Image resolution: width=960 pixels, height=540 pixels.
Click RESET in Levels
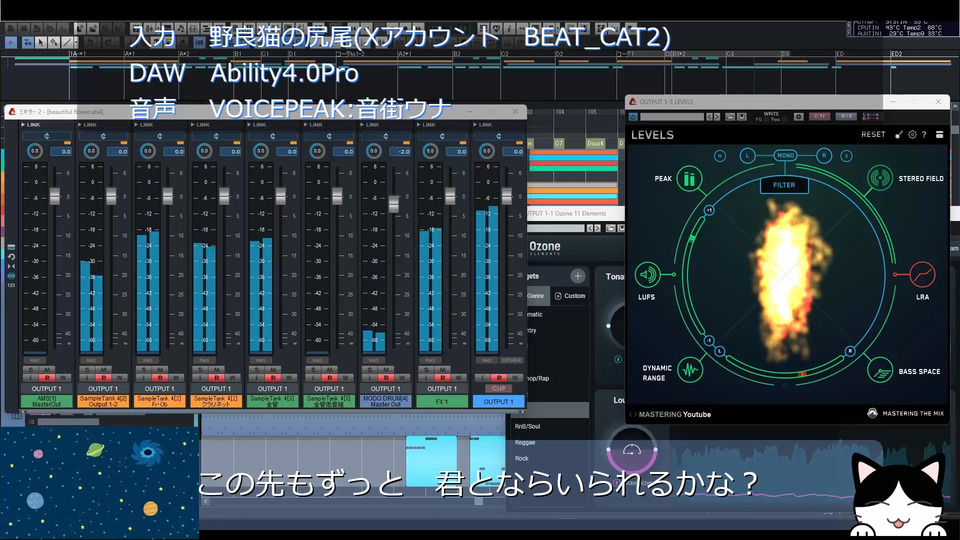point(873,135)
